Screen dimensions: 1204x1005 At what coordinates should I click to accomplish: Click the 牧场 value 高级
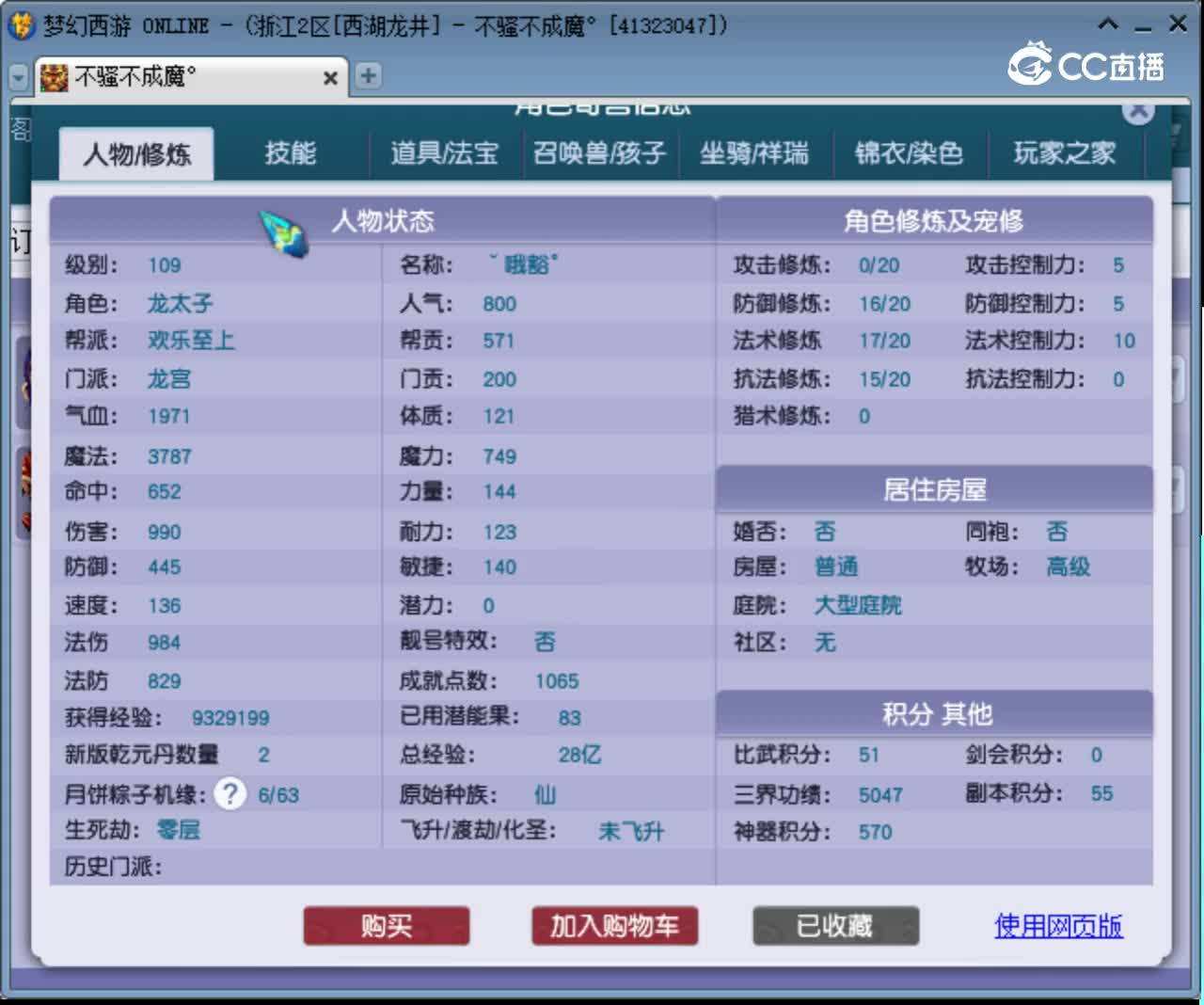[1069, 566]
